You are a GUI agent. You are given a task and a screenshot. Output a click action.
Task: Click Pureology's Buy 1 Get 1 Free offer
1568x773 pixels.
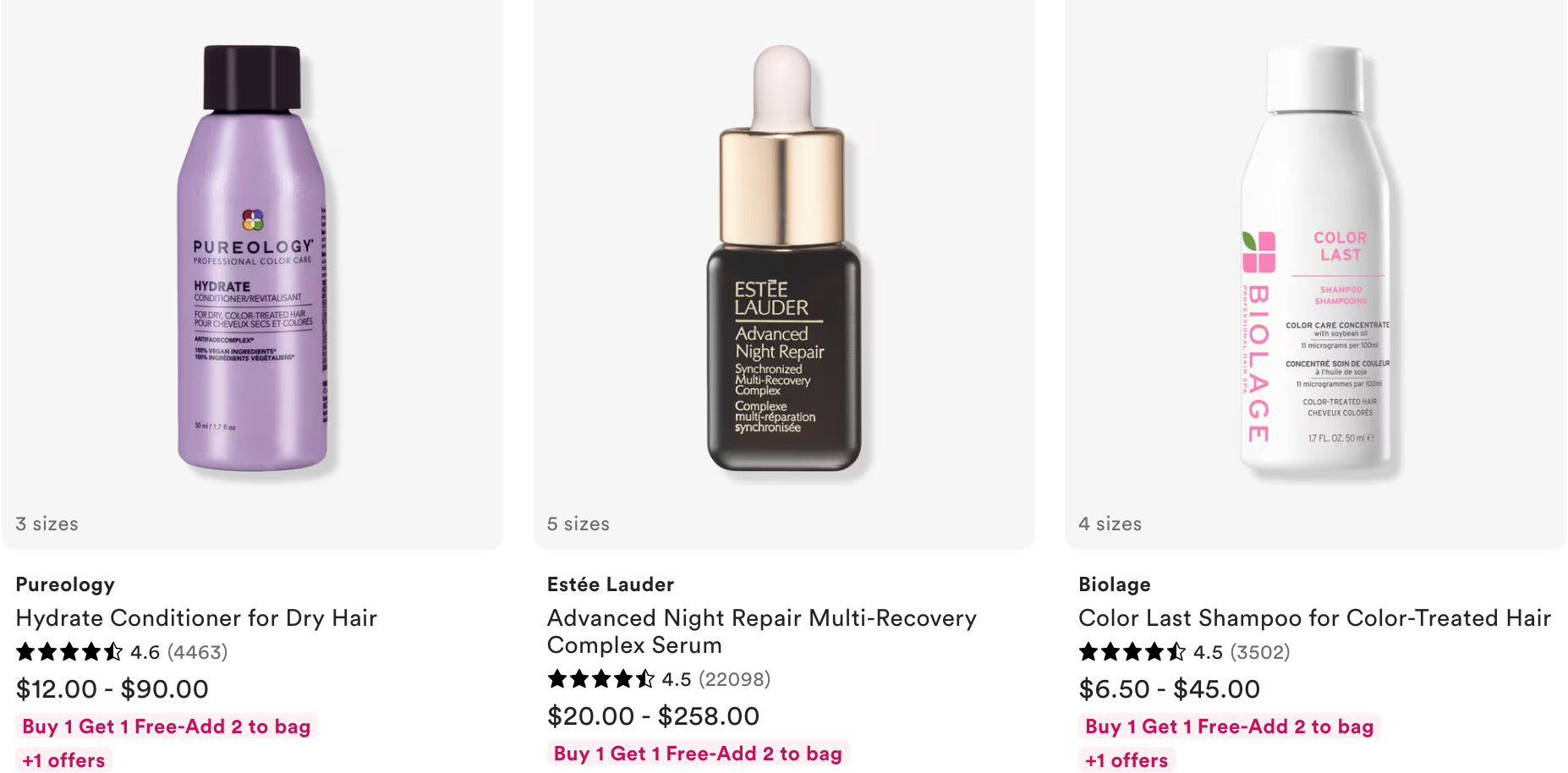167,726
